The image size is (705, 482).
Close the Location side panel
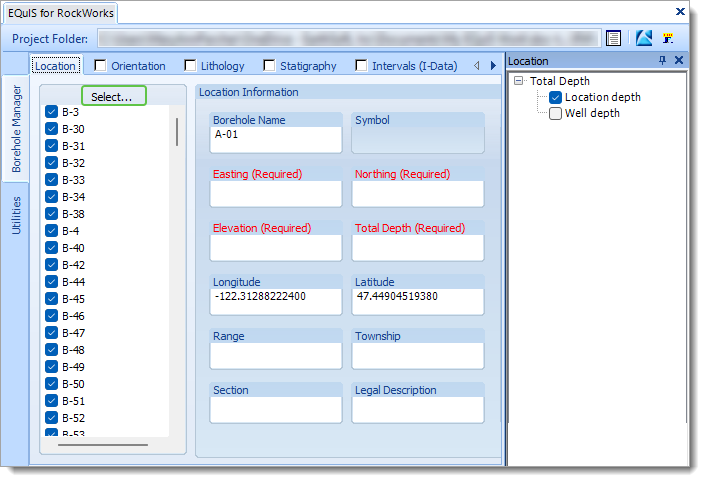(679, 60)
